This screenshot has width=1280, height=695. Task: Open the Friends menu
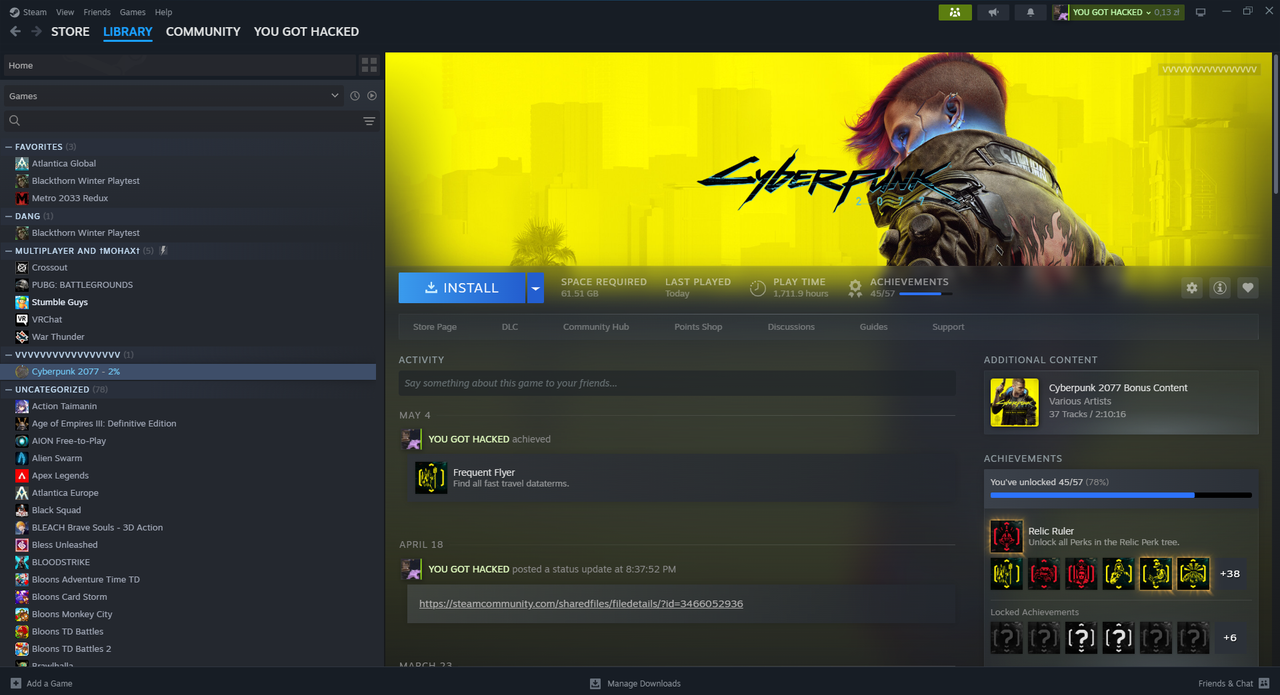pos(97,12)
